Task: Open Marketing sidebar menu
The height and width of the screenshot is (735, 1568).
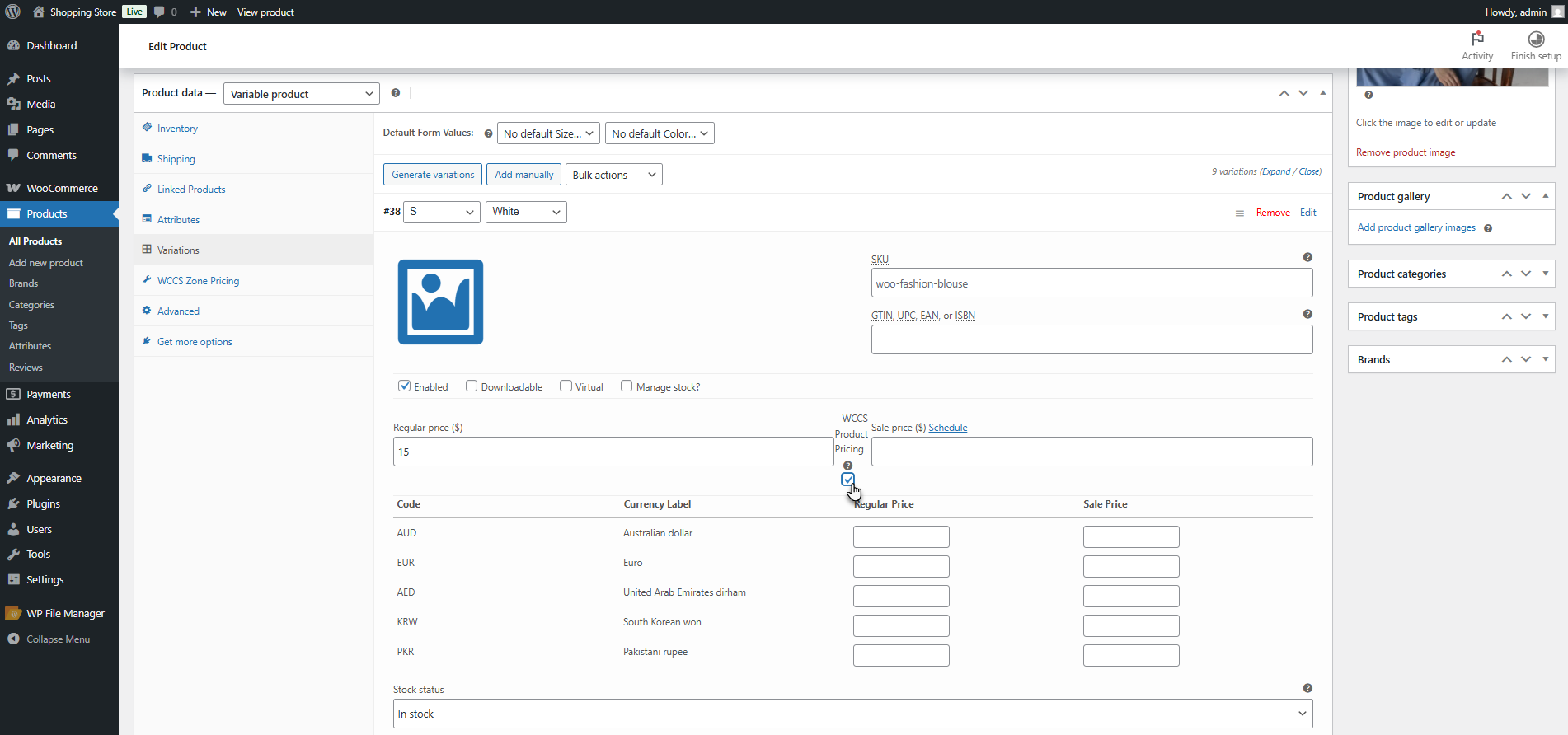Action: [x=59, y=446]
